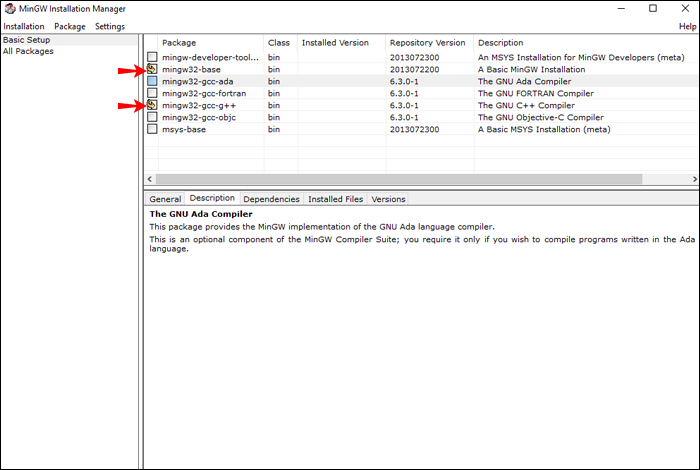Viewport: 700px width, 470px height.
Task: Select the mingw-developer-tool... package name
Action: click(210, 58)
